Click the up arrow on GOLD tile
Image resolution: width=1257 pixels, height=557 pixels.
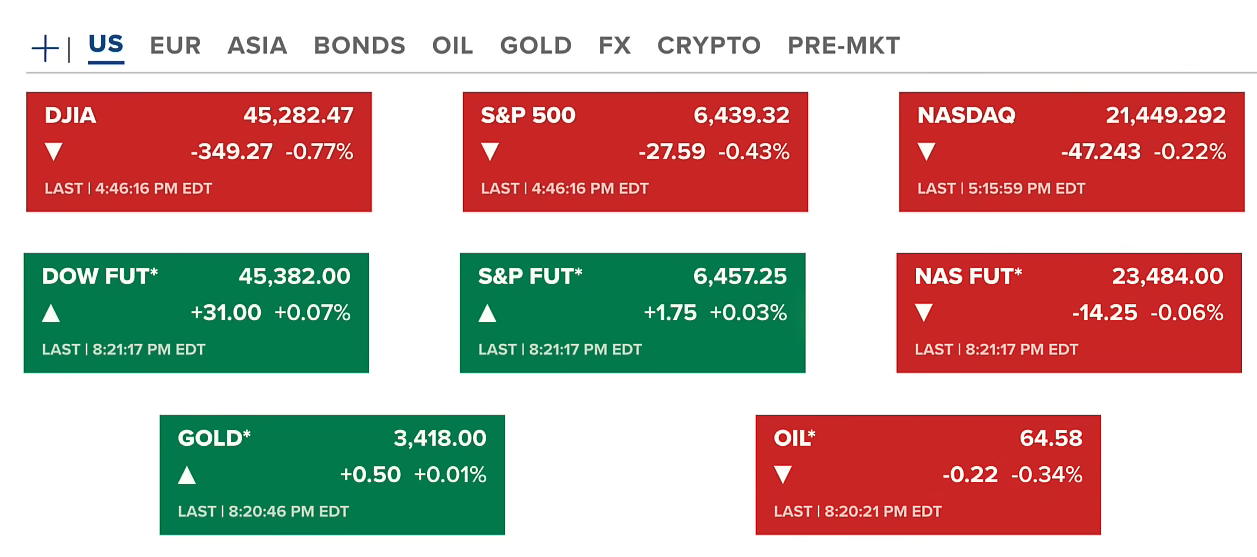[187, 475]
